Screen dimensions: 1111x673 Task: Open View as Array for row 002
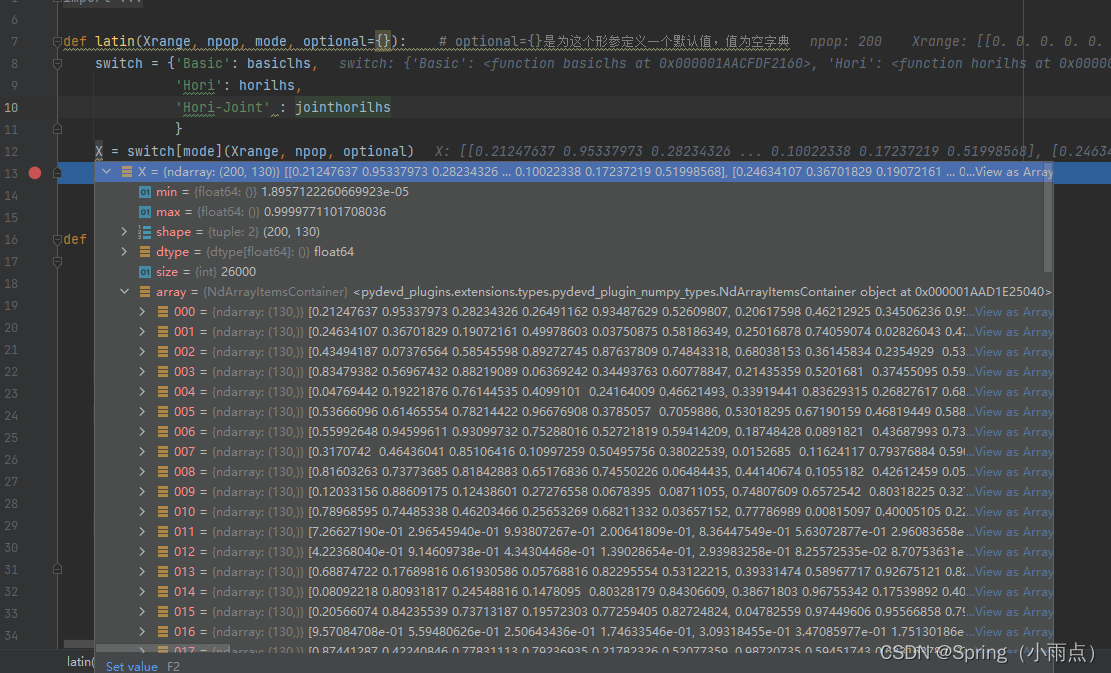click(1014, 351)
